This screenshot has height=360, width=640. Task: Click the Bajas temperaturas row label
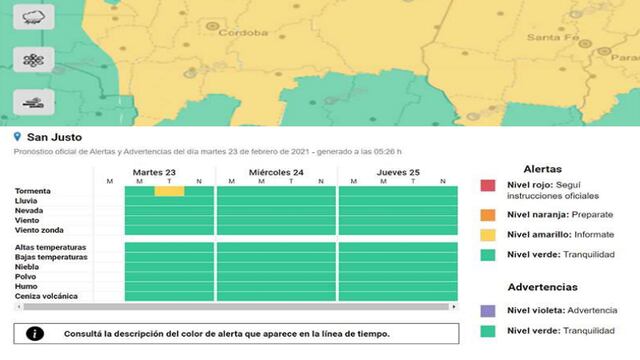coord(51,257)
